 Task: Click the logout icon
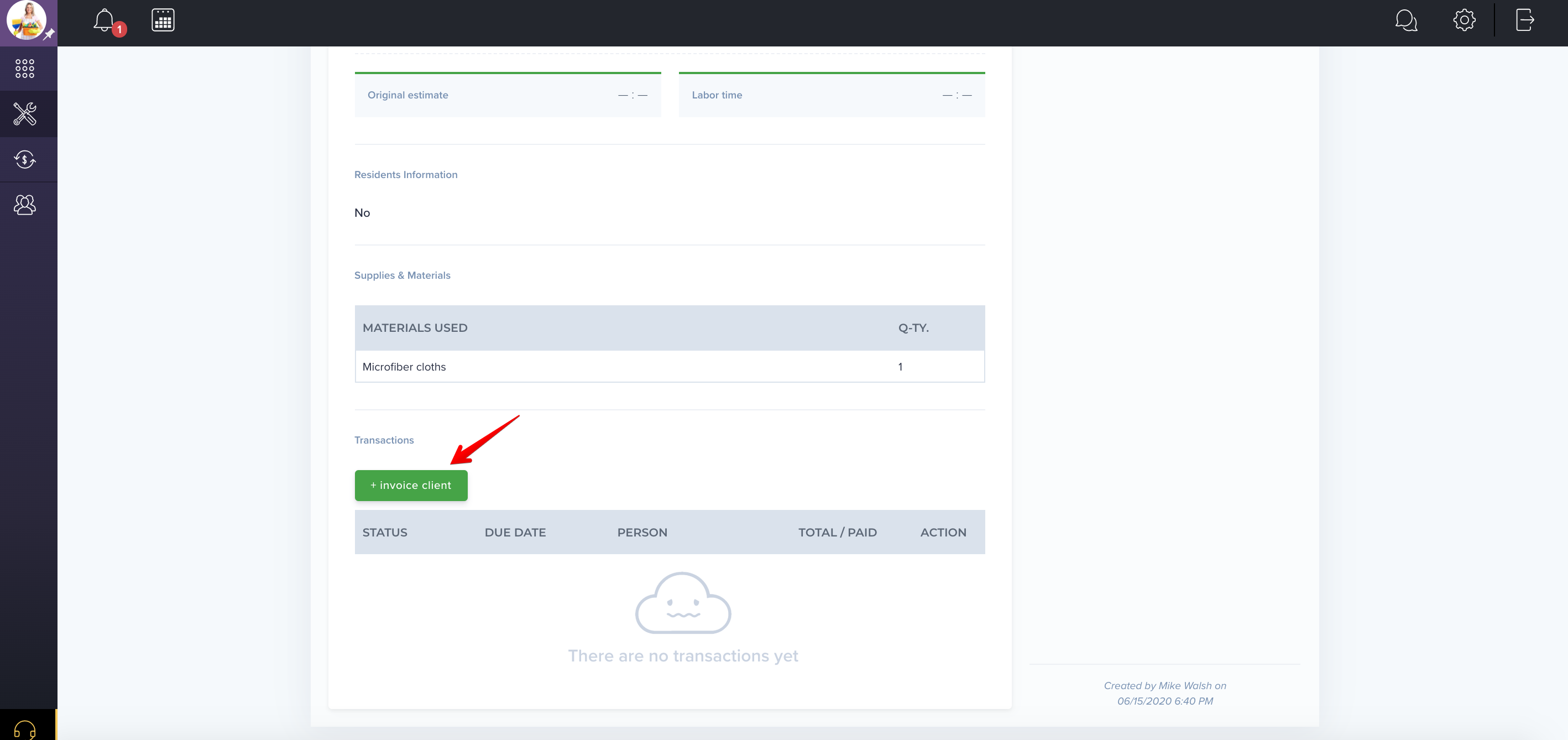1525,20
